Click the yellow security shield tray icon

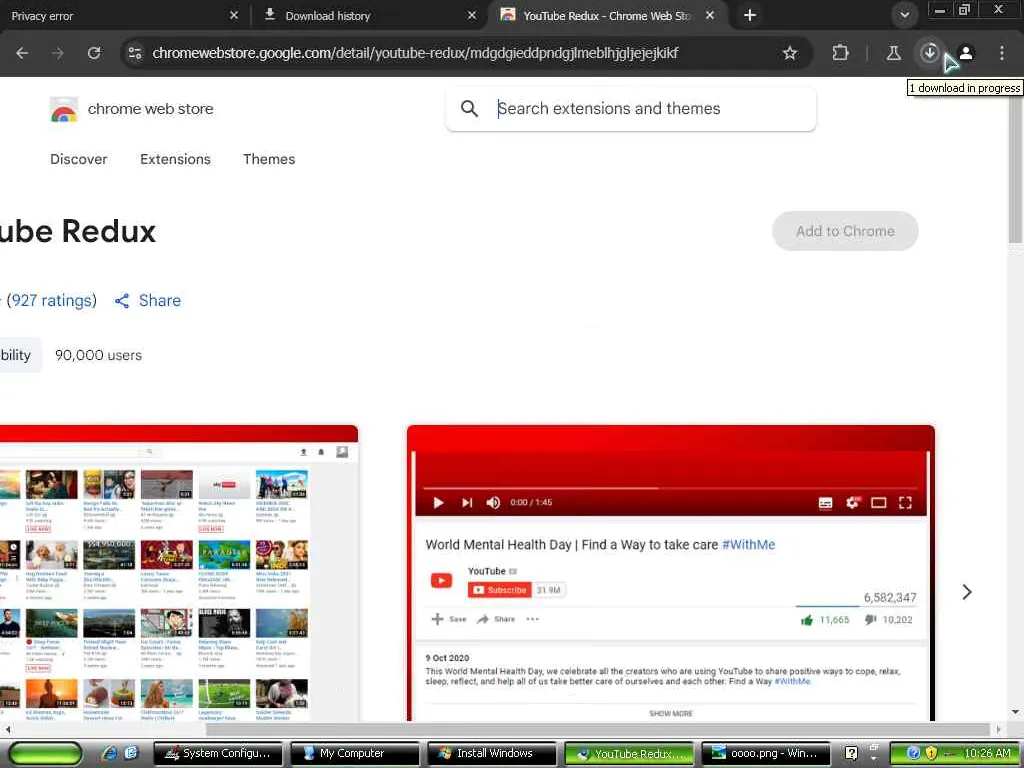pos(931,753)
